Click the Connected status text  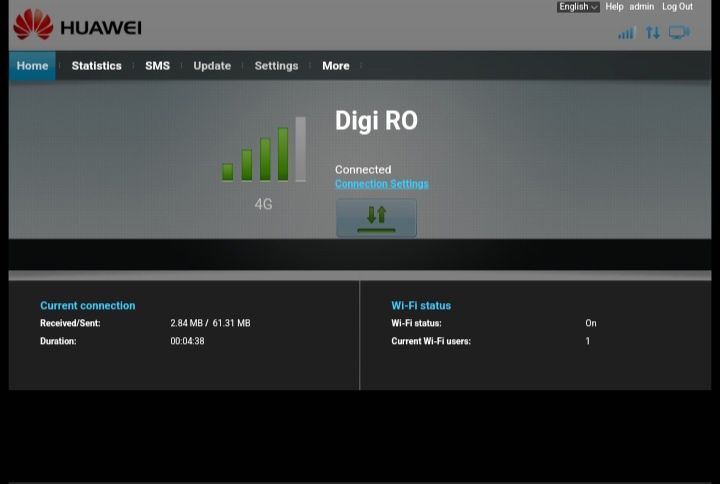pos(363,169)
